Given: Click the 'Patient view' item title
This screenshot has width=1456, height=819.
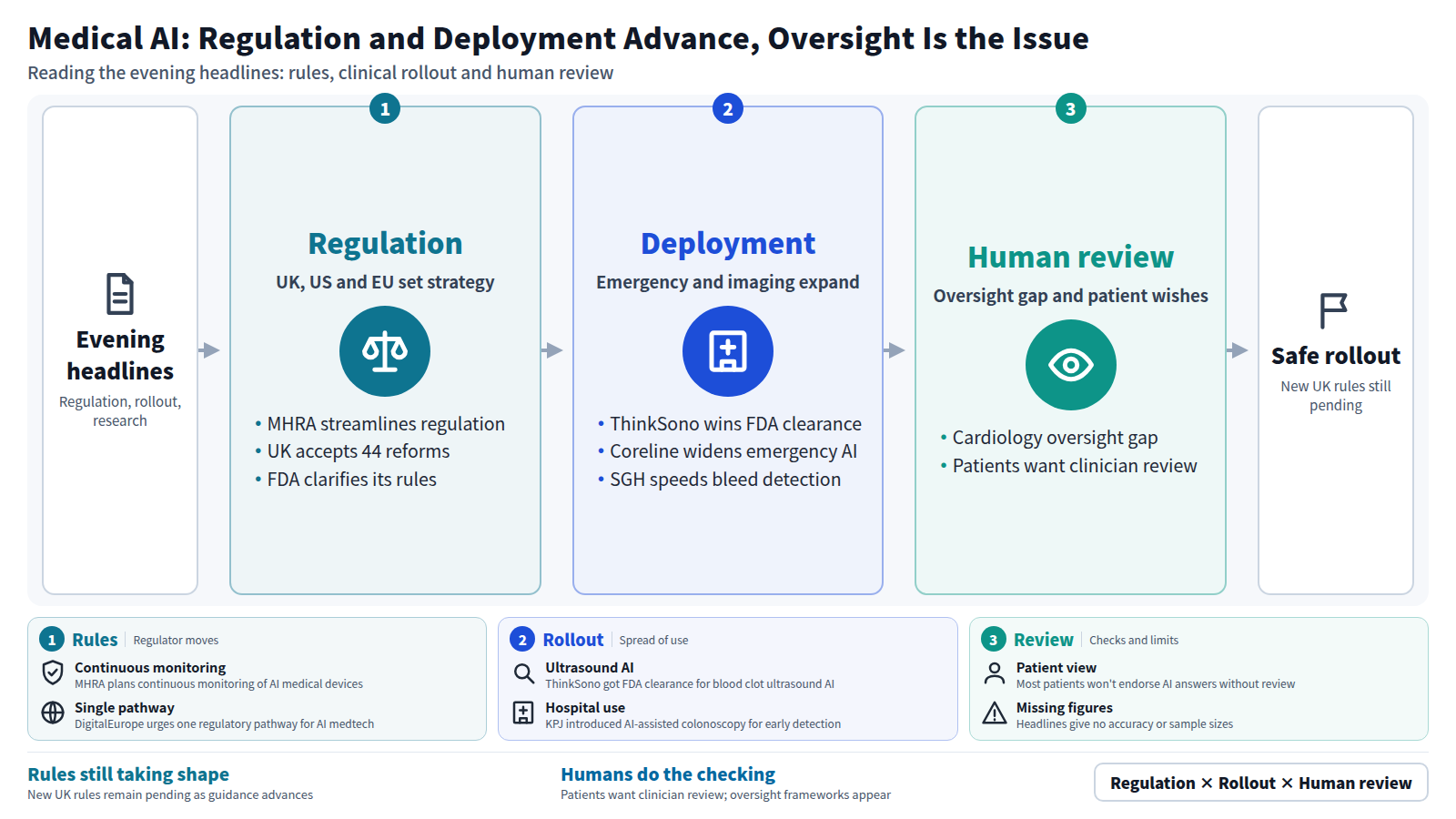Looking at the screenshot, I should tap(1057, 668).
